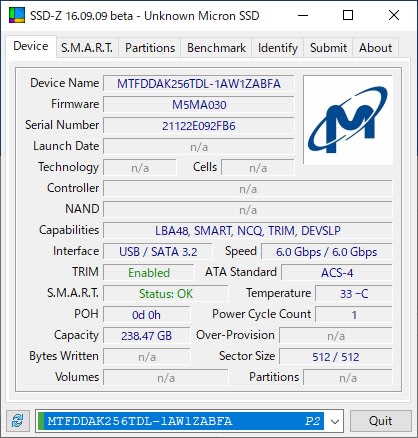Open the Identify tab
This screenshot has height=438, width=418.
click(278, 48)
